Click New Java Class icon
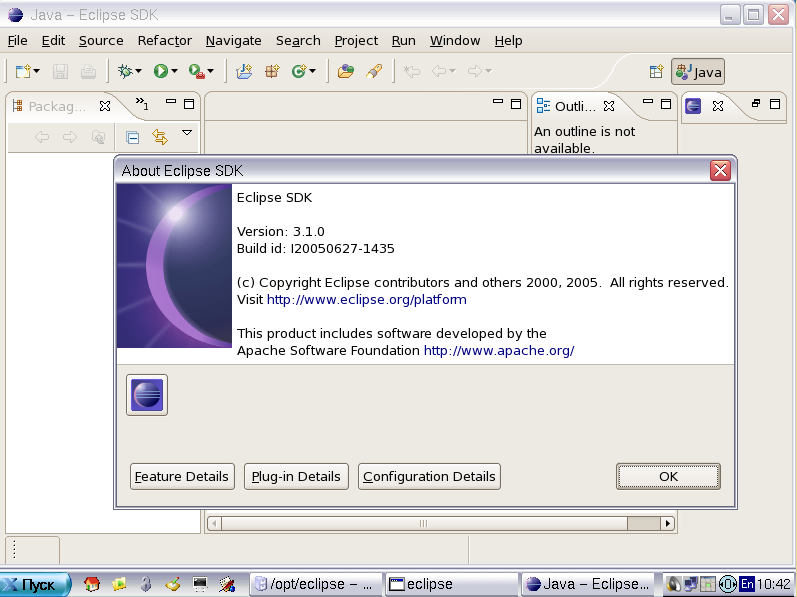 pyautogui.click(x=299, y=71)
